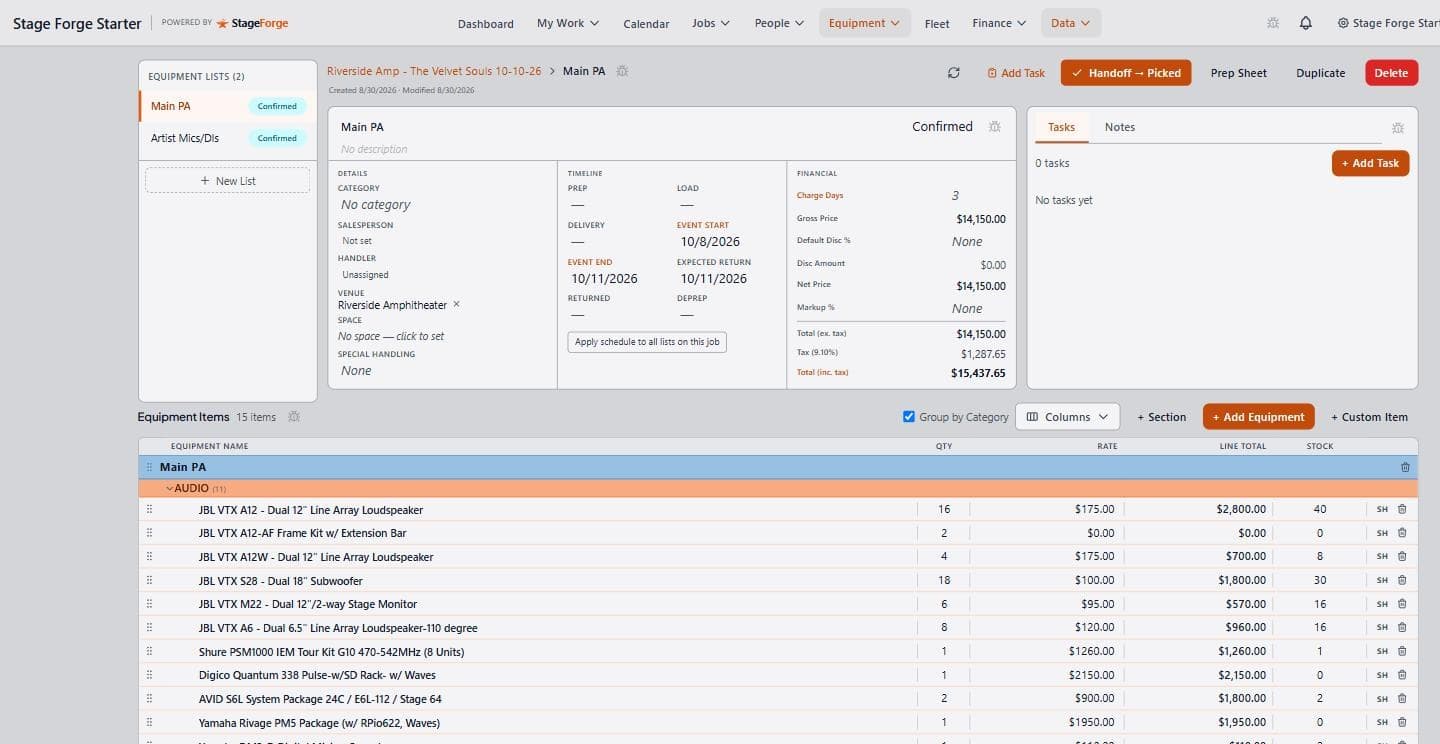Click drag handle of JBL VTX A12 Line Array row

click(149, 509)
